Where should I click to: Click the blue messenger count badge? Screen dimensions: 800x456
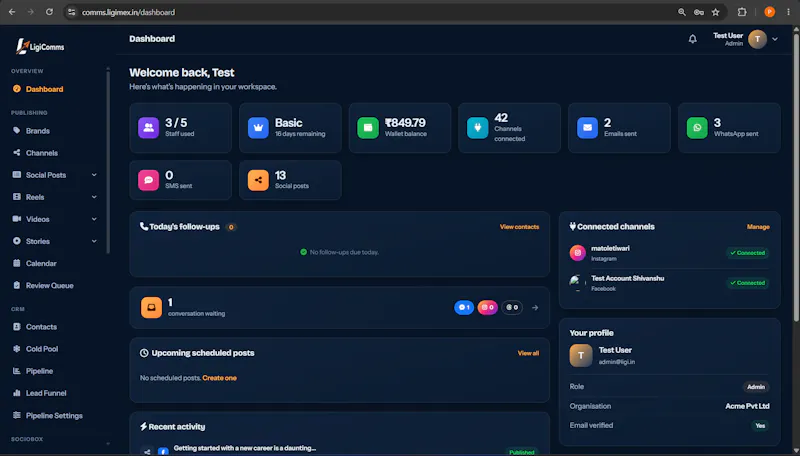point(464,307)
